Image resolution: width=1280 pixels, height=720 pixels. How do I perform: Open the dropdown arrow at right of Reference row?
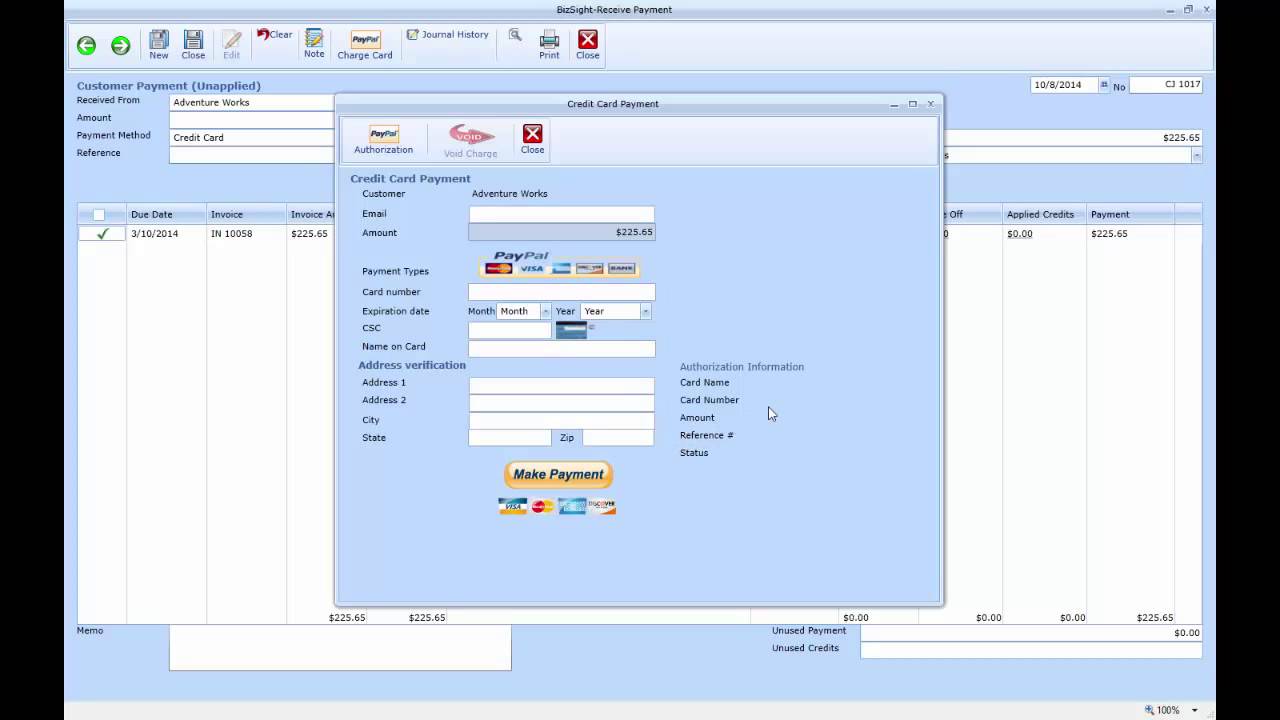pos(1196,155)
